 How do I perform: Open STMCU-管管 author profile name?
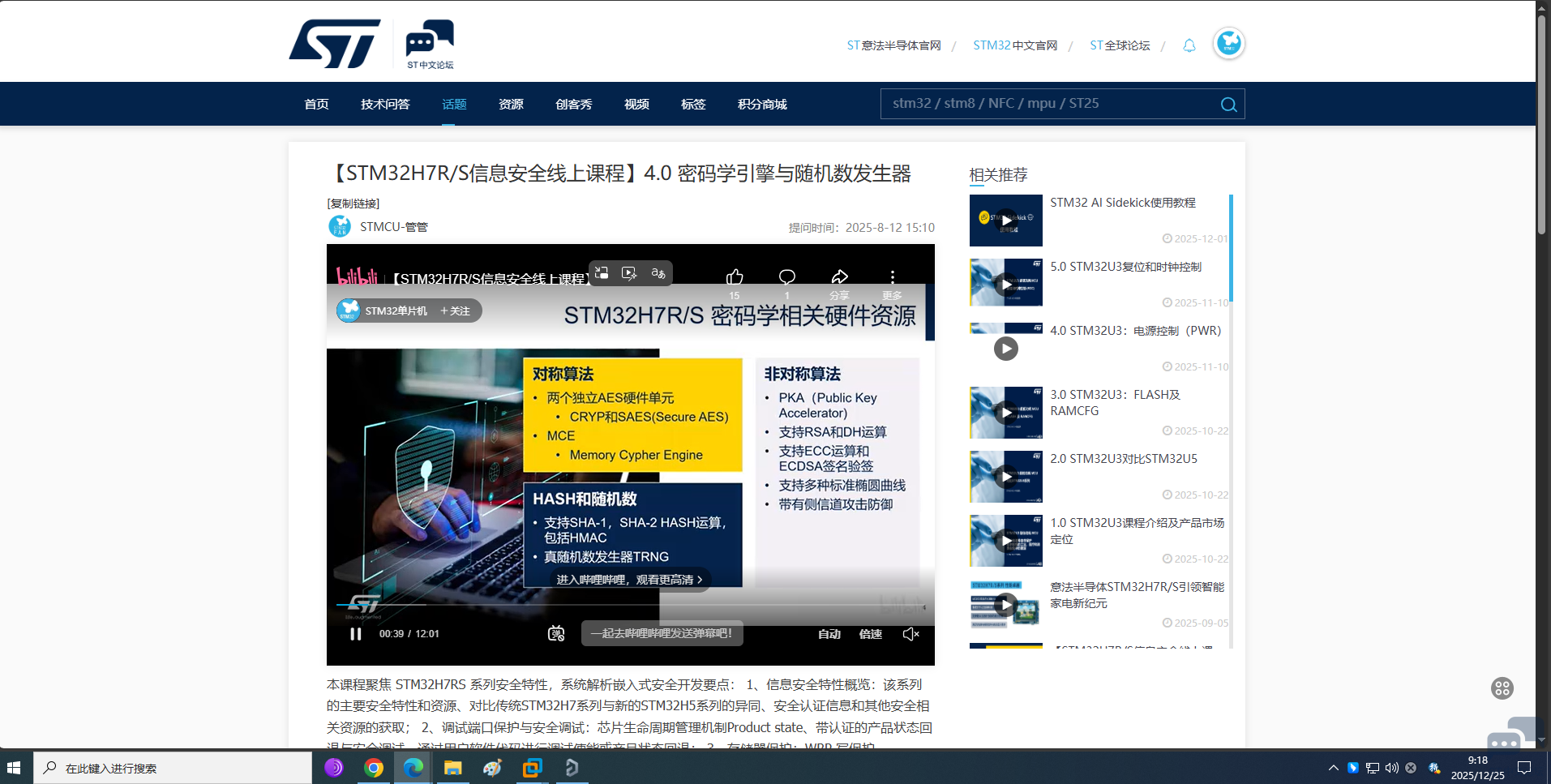[x=394, y=227]
